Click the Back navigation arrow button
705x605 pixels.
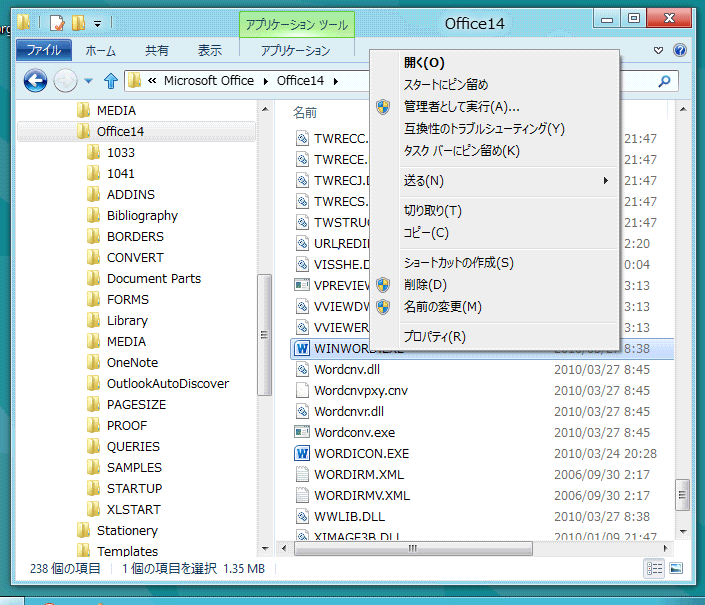click(36, 81)
